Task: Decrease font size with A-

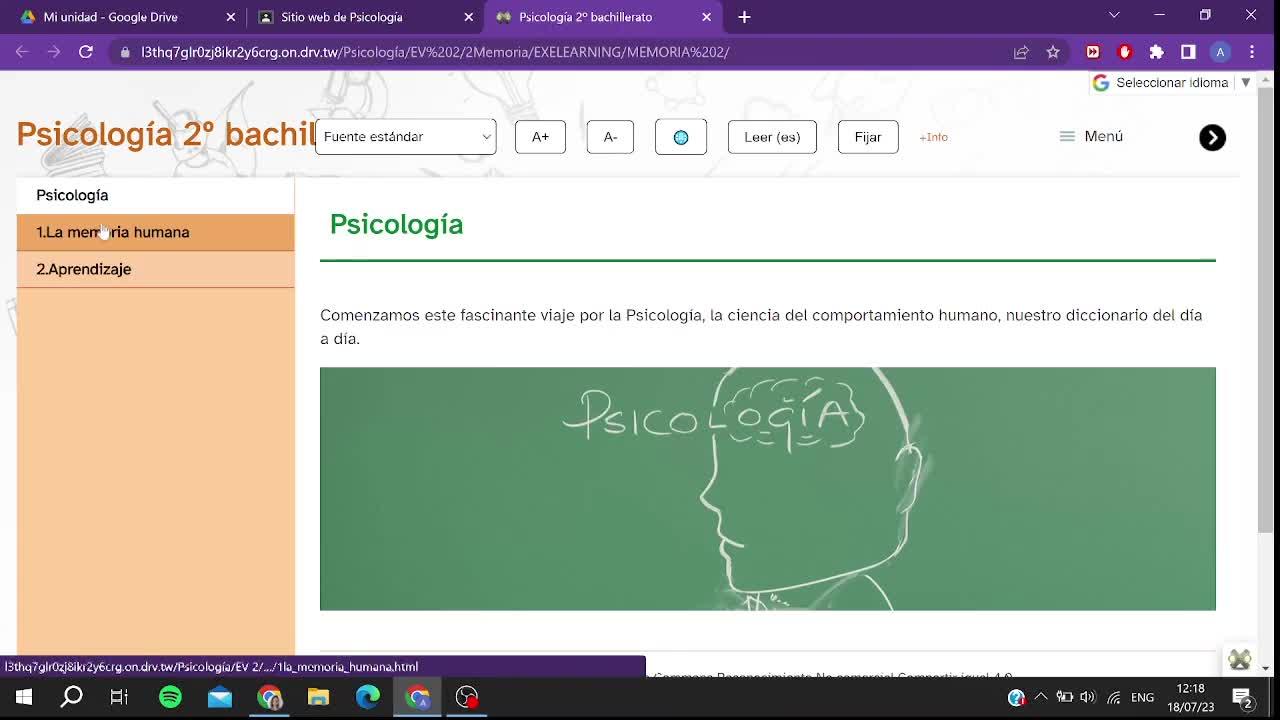Action: [x=610, y=137]
